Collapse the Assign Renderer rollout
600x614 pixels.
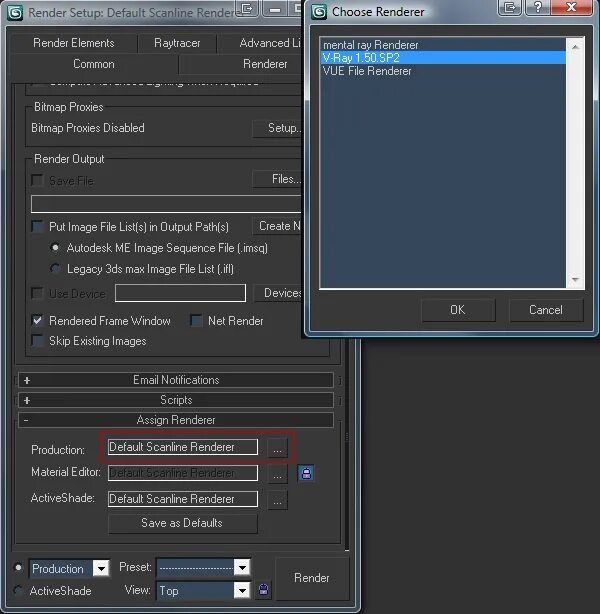click(x=176, y=420)
